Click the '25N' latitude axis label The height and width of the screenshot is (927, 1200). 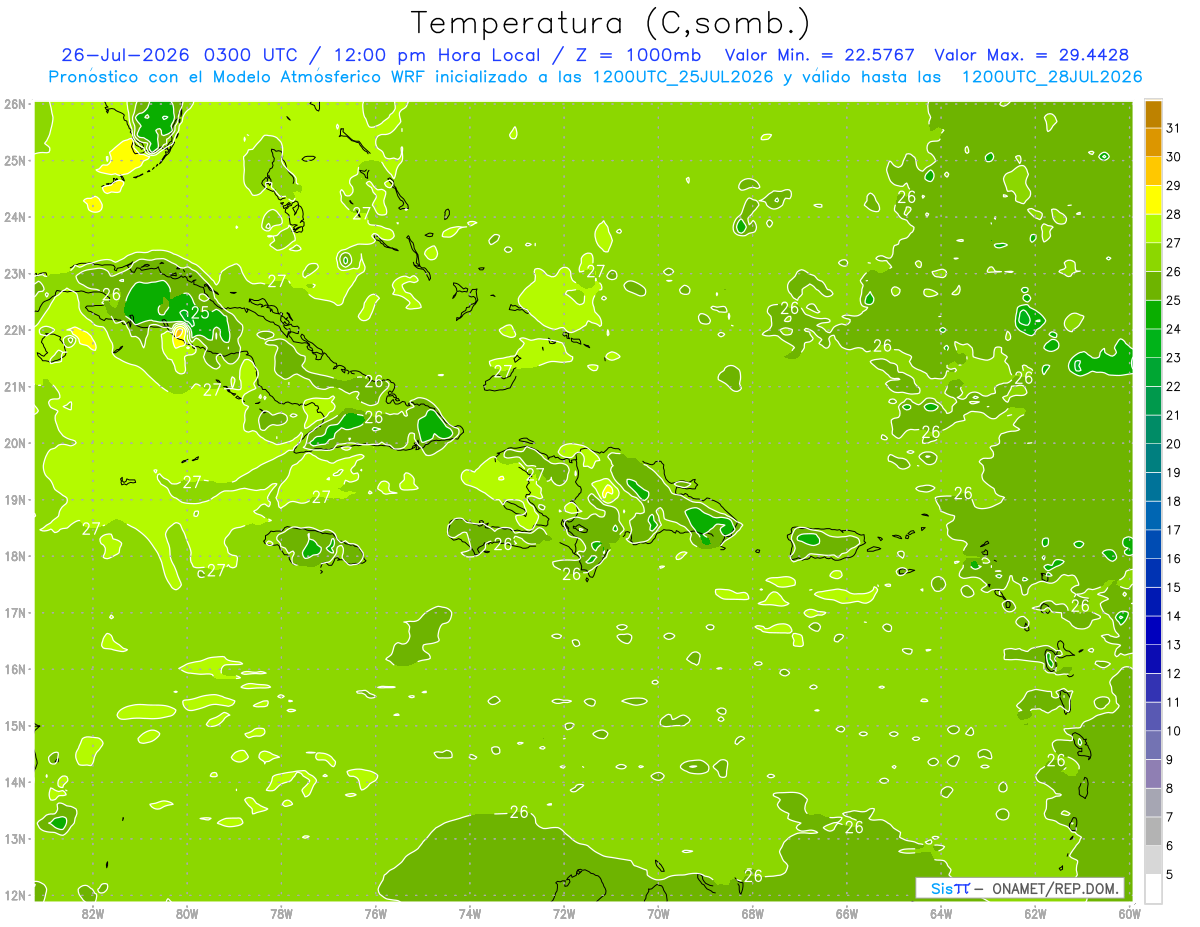[x=14, y=160]
